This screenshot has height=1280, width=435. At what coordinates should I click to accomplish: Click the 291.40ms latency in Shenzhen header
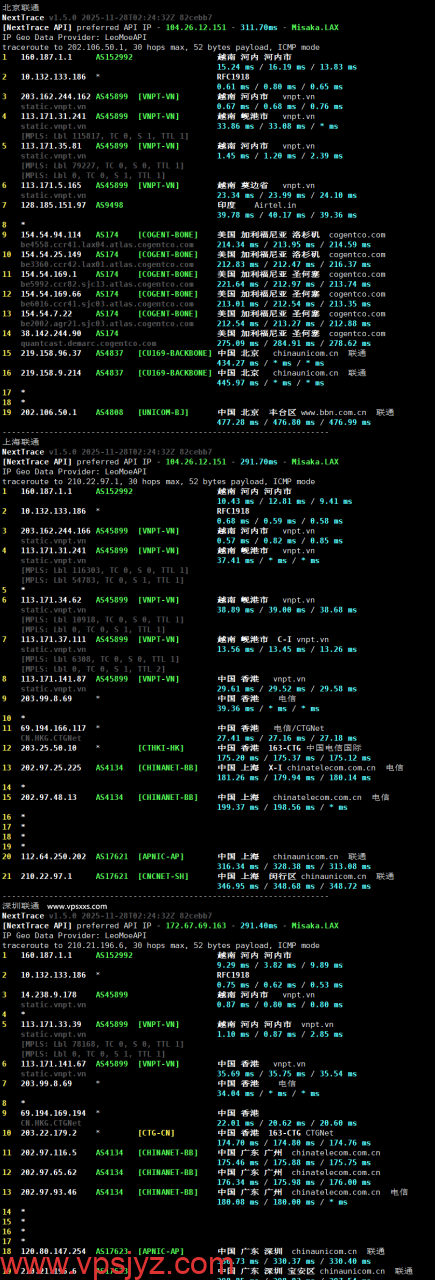click(257, 926)
